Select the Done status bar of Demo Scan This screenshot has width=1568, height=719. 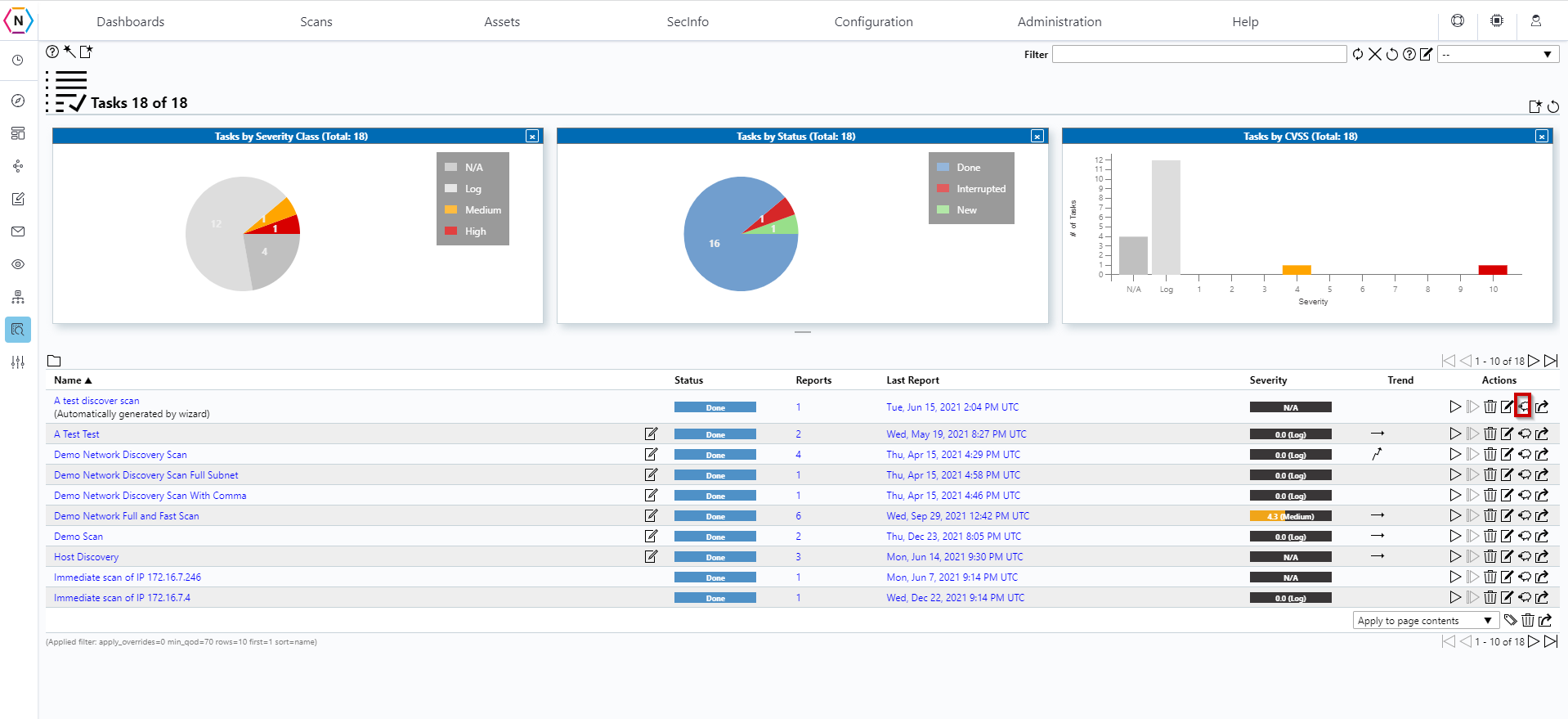715,537
